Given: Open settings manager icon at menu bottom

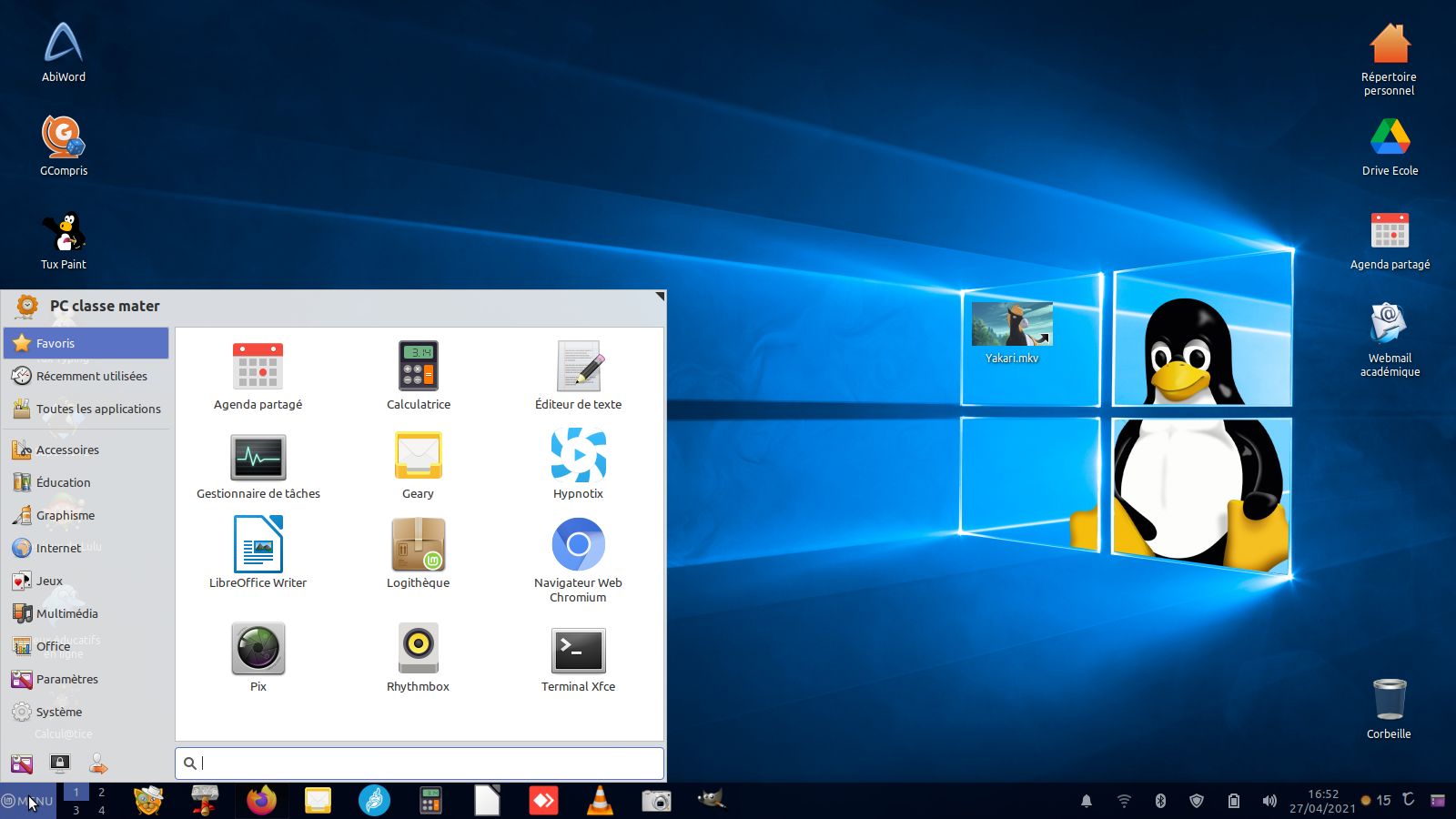Looking at the screenshot, I should tap(22, 763).
